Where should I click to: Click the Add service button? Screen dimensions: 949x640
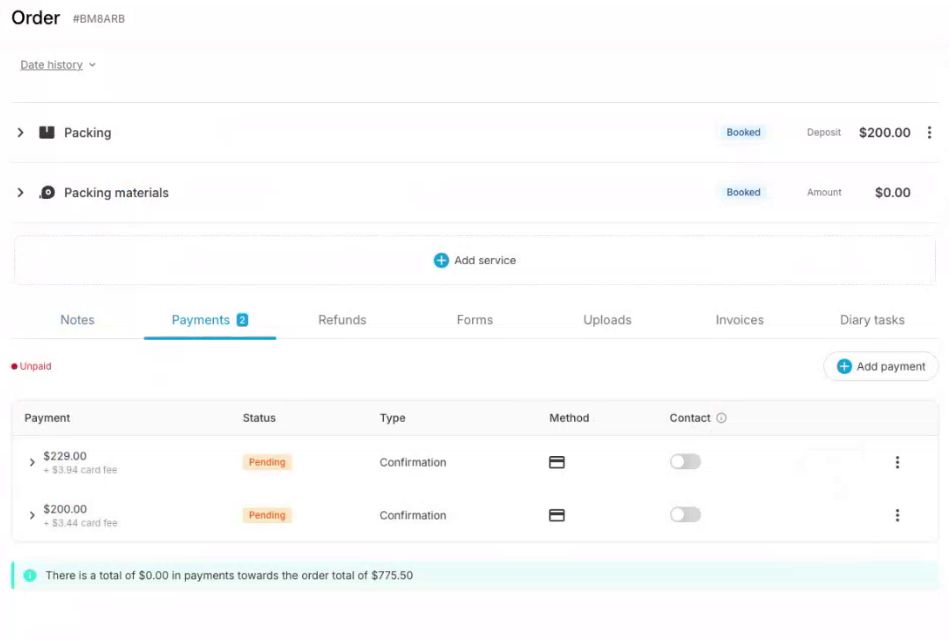coord(475,260)
